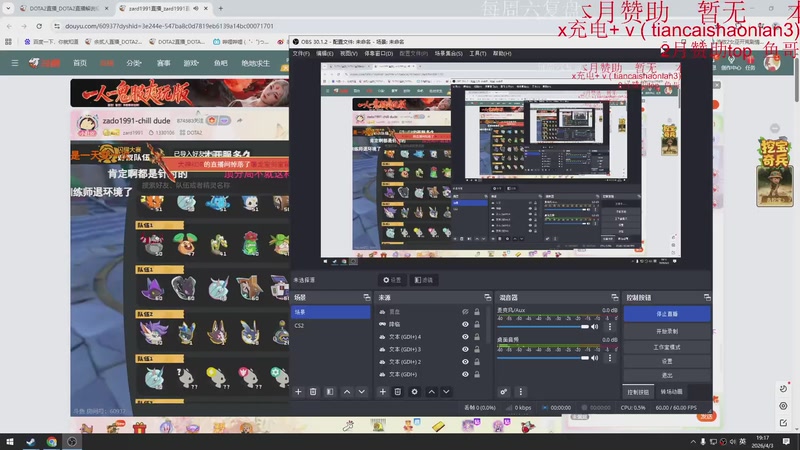Click blue 停止直播 stop streaming button

pyautogui.click(x=667, y=314)
